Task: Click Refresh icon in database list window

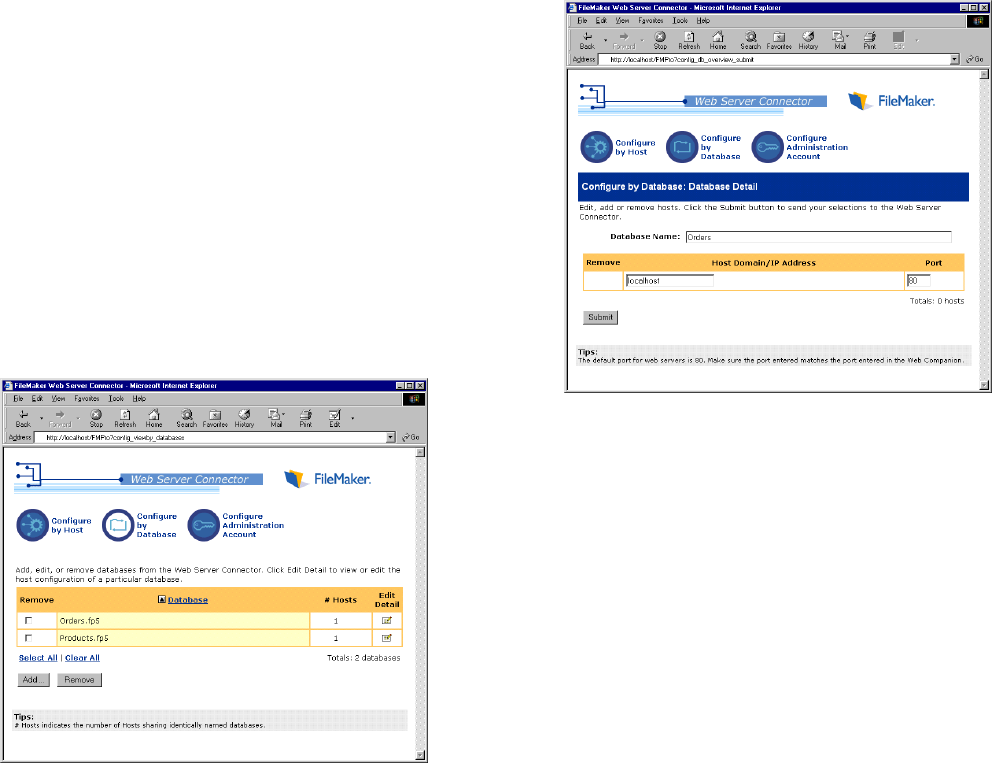Action: [x=125, y=418]
